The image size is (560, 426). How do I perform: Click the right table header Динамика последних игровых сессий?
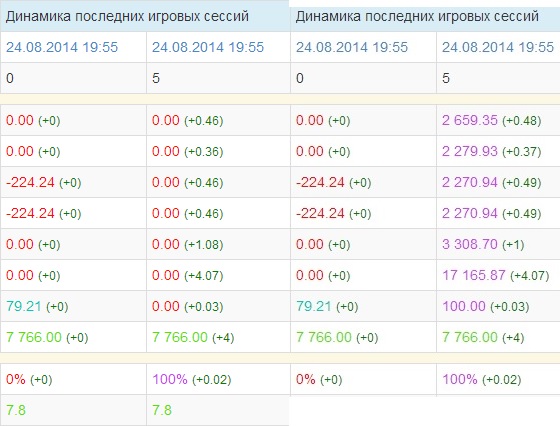click(x=417, y=16)
